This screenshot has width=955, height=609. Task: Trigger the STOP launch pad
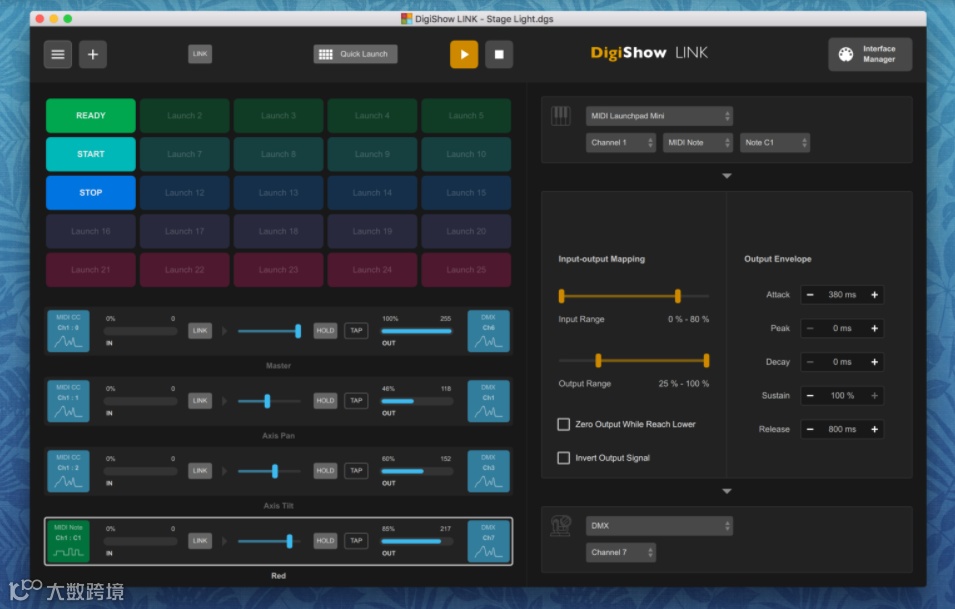point(91,192)
